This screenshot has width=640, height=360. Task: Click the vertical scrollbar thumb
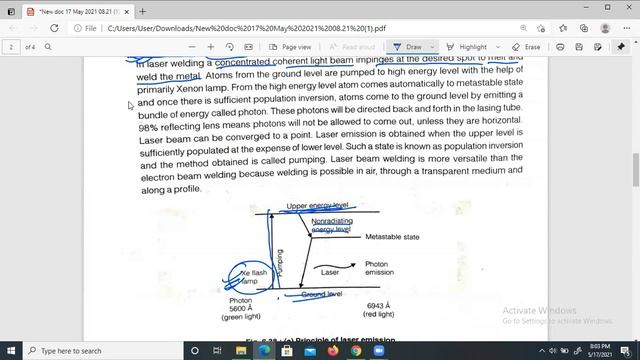coord(636,169)
